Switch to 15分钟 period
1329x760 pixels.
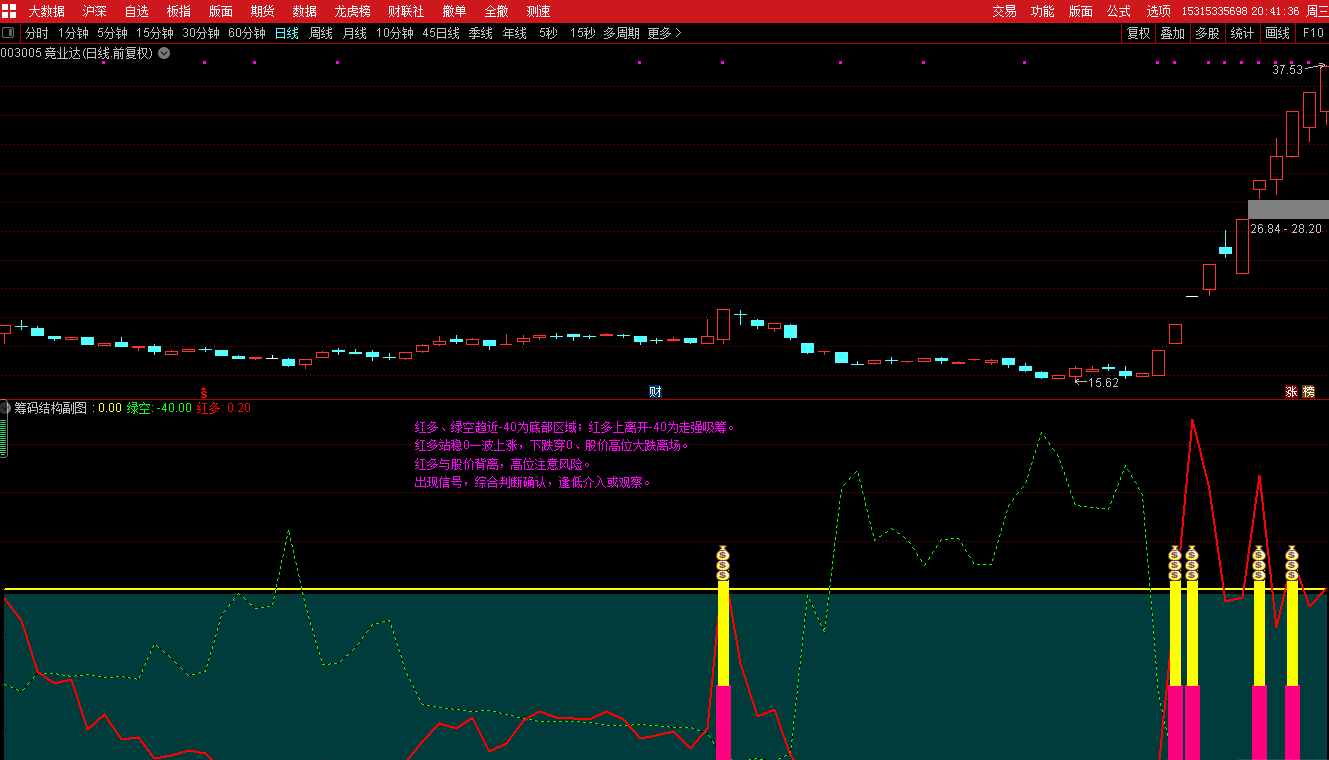155,33
